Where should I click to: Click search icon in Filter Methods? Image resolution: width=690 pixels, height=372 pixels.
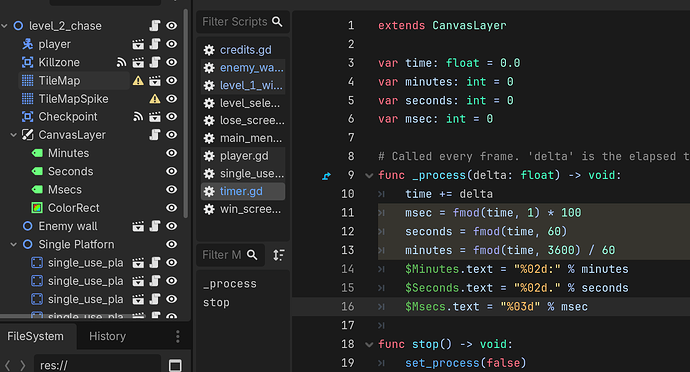pyautogui.click(x=252, y=255)
